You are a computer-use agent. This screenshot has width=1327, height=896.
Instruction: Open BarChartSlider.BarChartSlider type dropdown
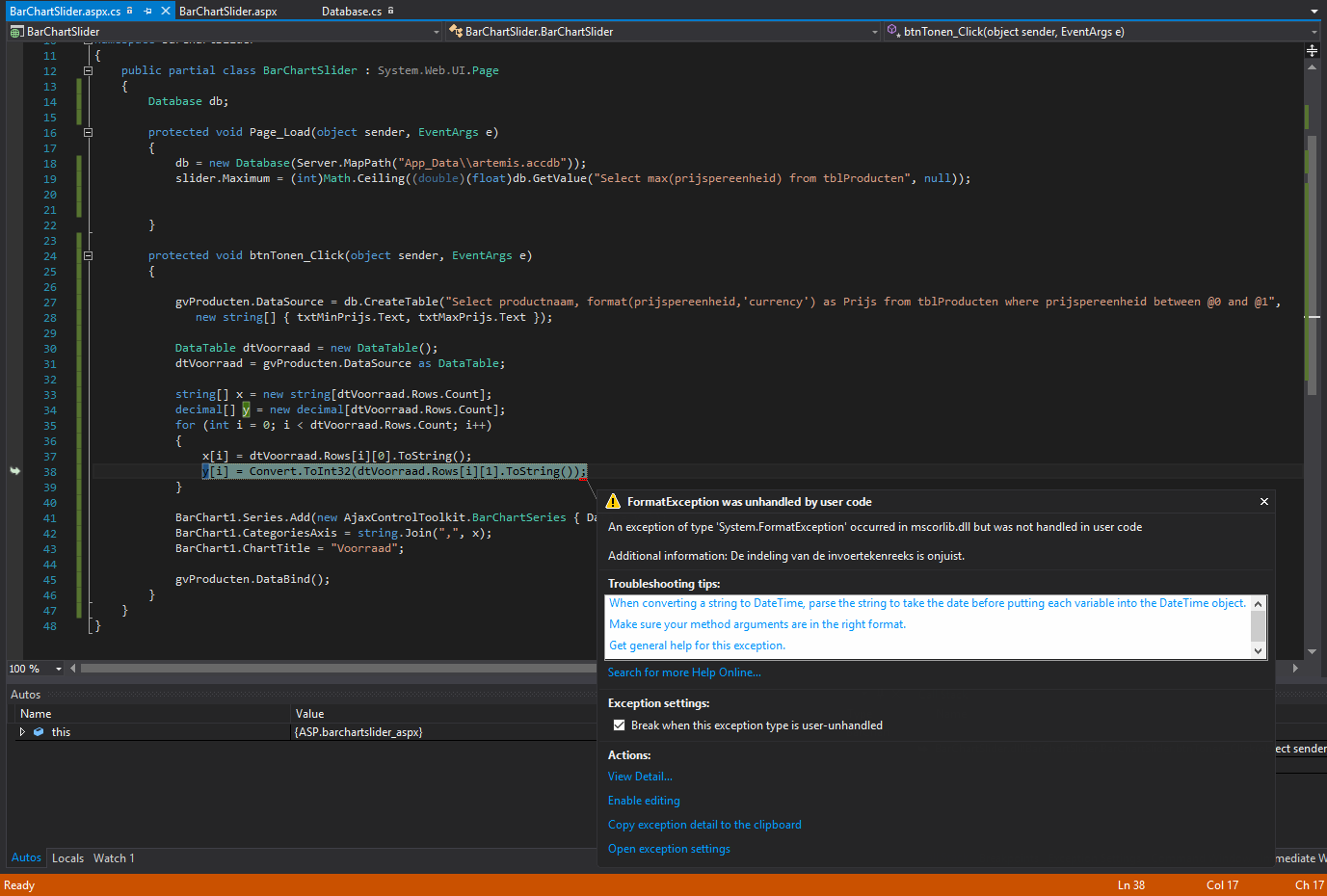tap(875, 32)
